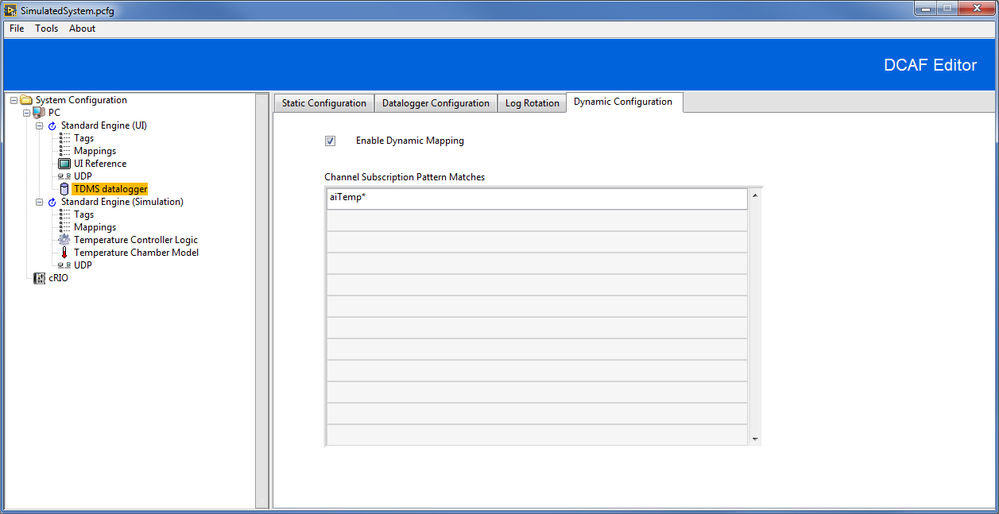Viewport: 999px width, 514px height.
Task: Click the PC computer icon in tree
Action: click(40, 113)
